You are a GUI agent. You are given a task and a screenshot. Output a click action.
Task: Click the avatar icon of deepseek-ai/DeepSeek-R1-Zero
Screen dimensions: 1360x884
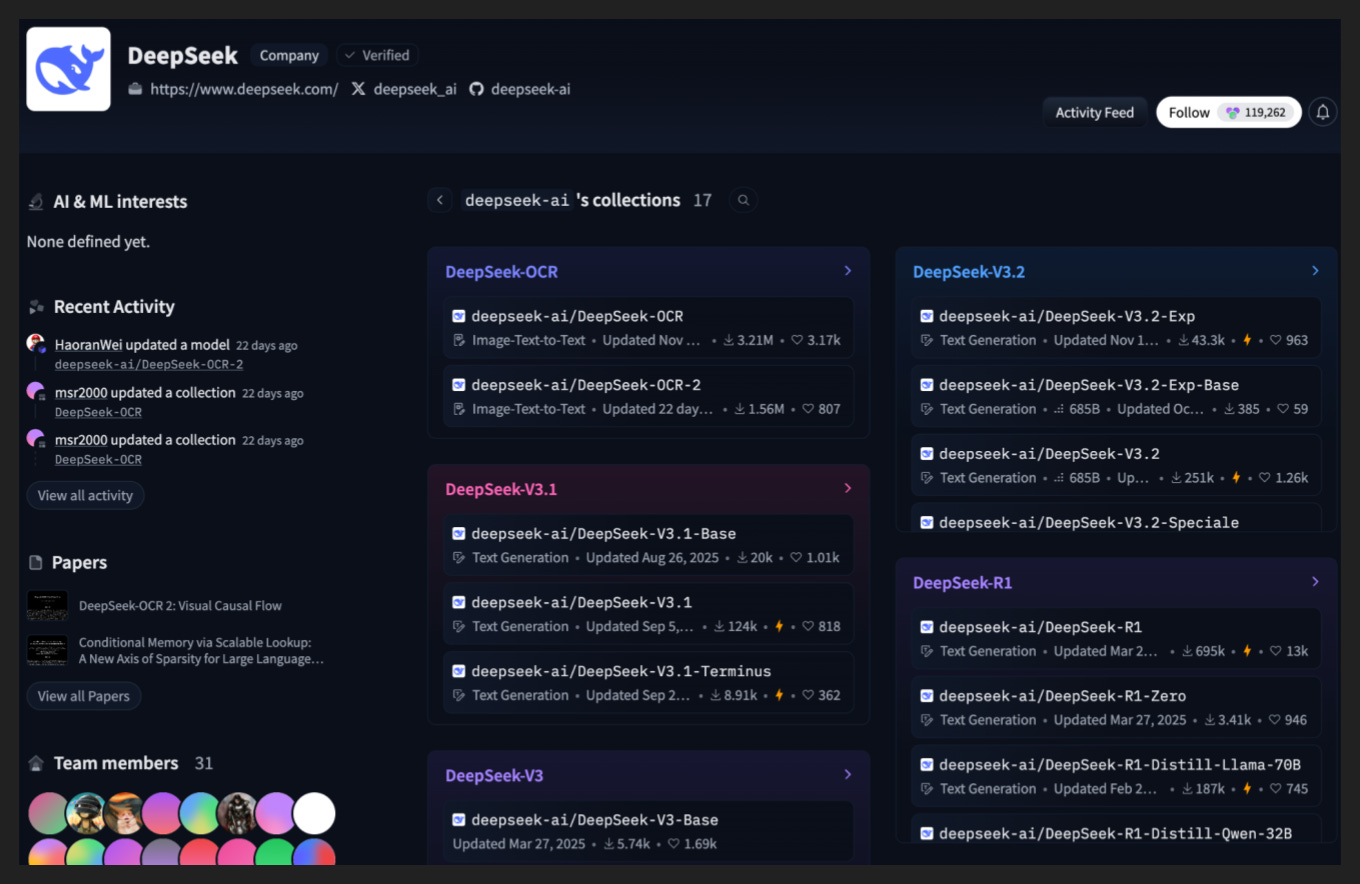[x=927, y=696]
